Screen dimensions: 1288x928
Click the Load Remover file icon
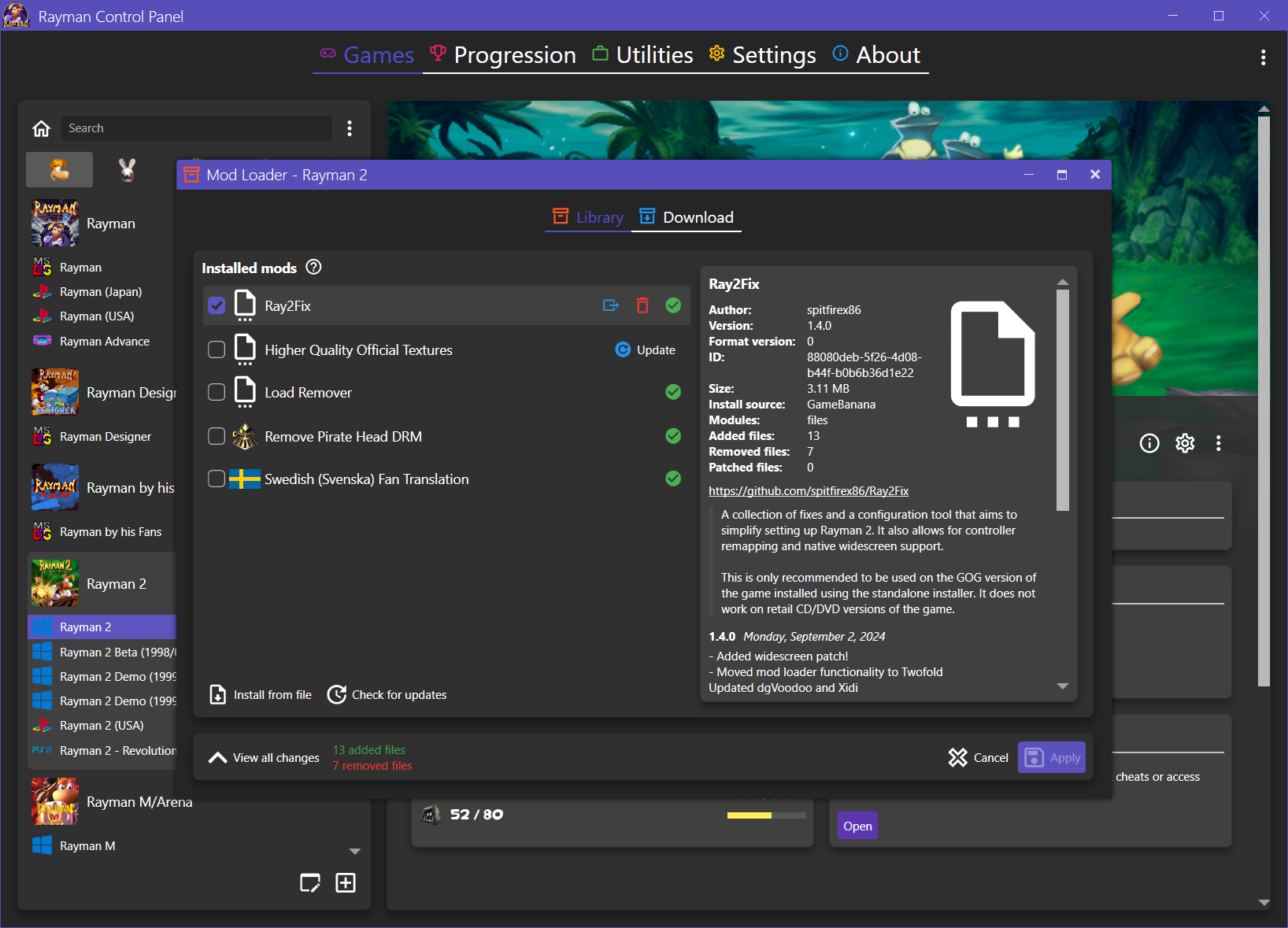click(245, 392)
